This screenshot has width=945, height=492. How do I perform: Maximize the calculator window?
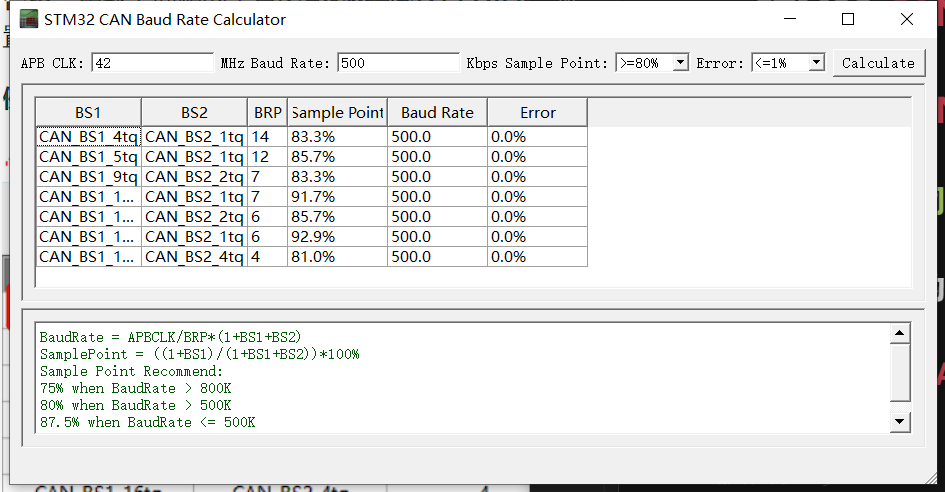tap(848, 19)
